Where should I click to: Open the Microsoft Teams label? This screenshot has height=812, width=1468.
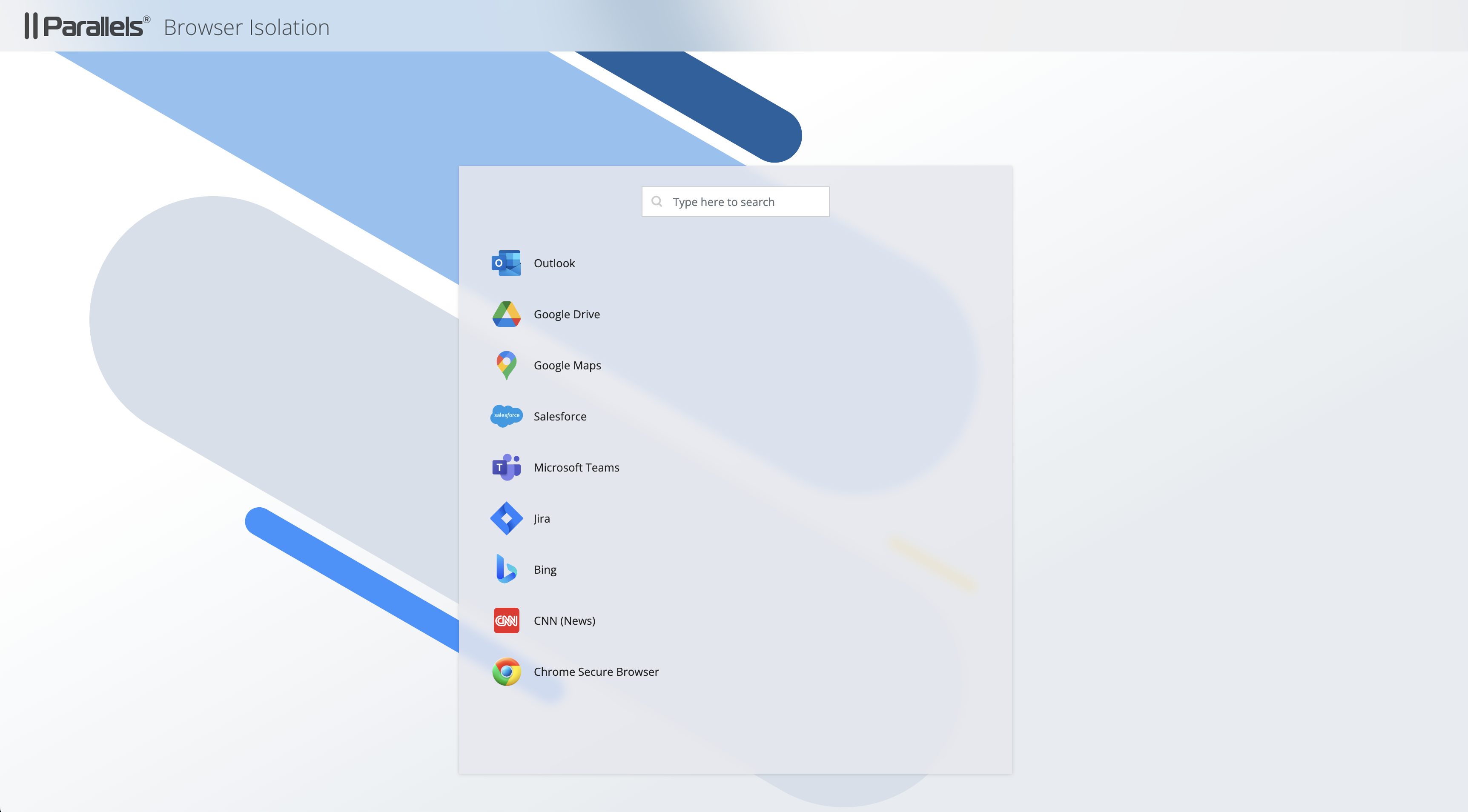pyautogui.click(x=576, y=467)
